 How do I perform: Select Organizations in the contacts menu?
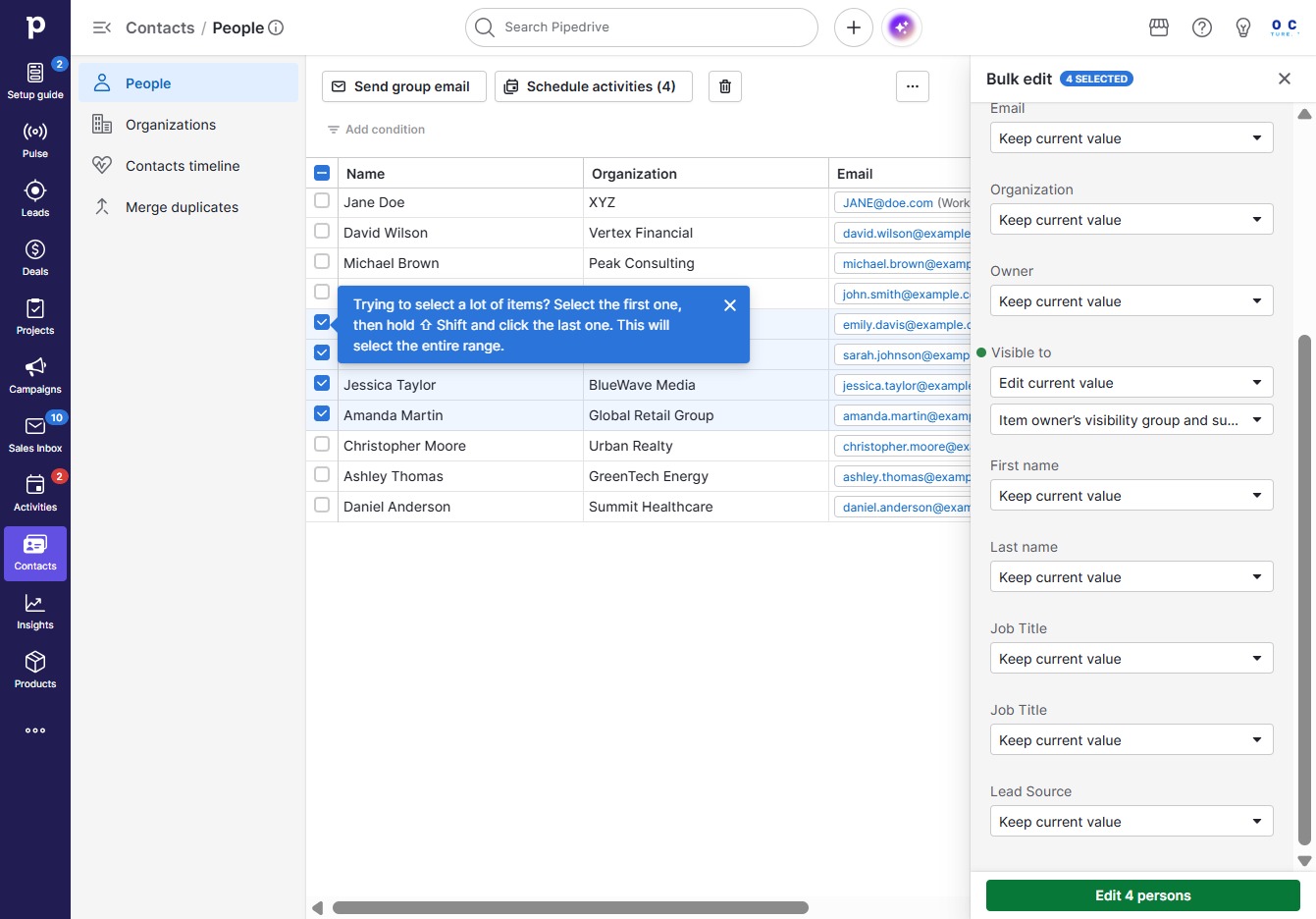pyautogui.click(x=188, y=125)
